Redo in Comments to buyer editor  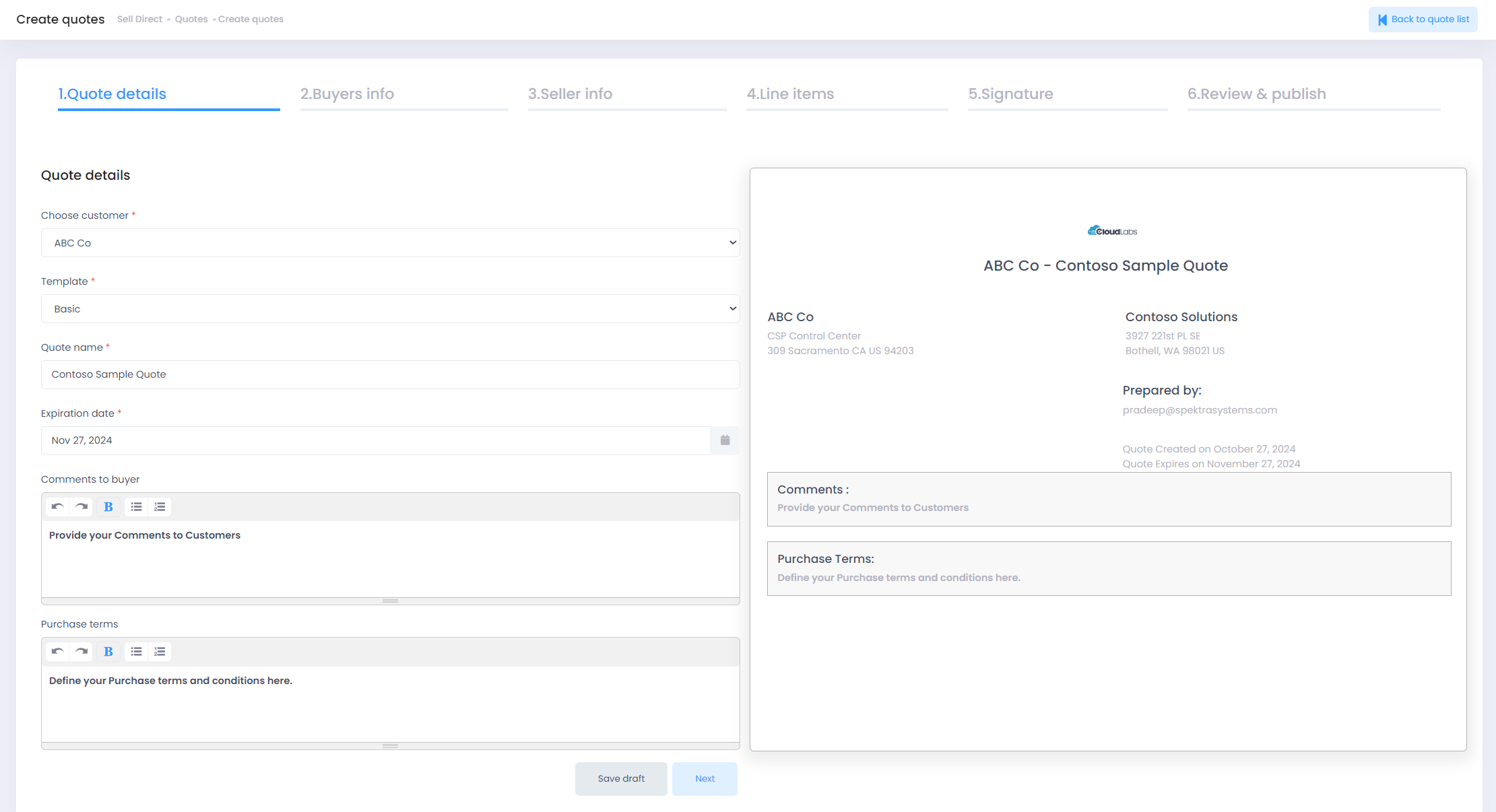(x=82, y=506)
